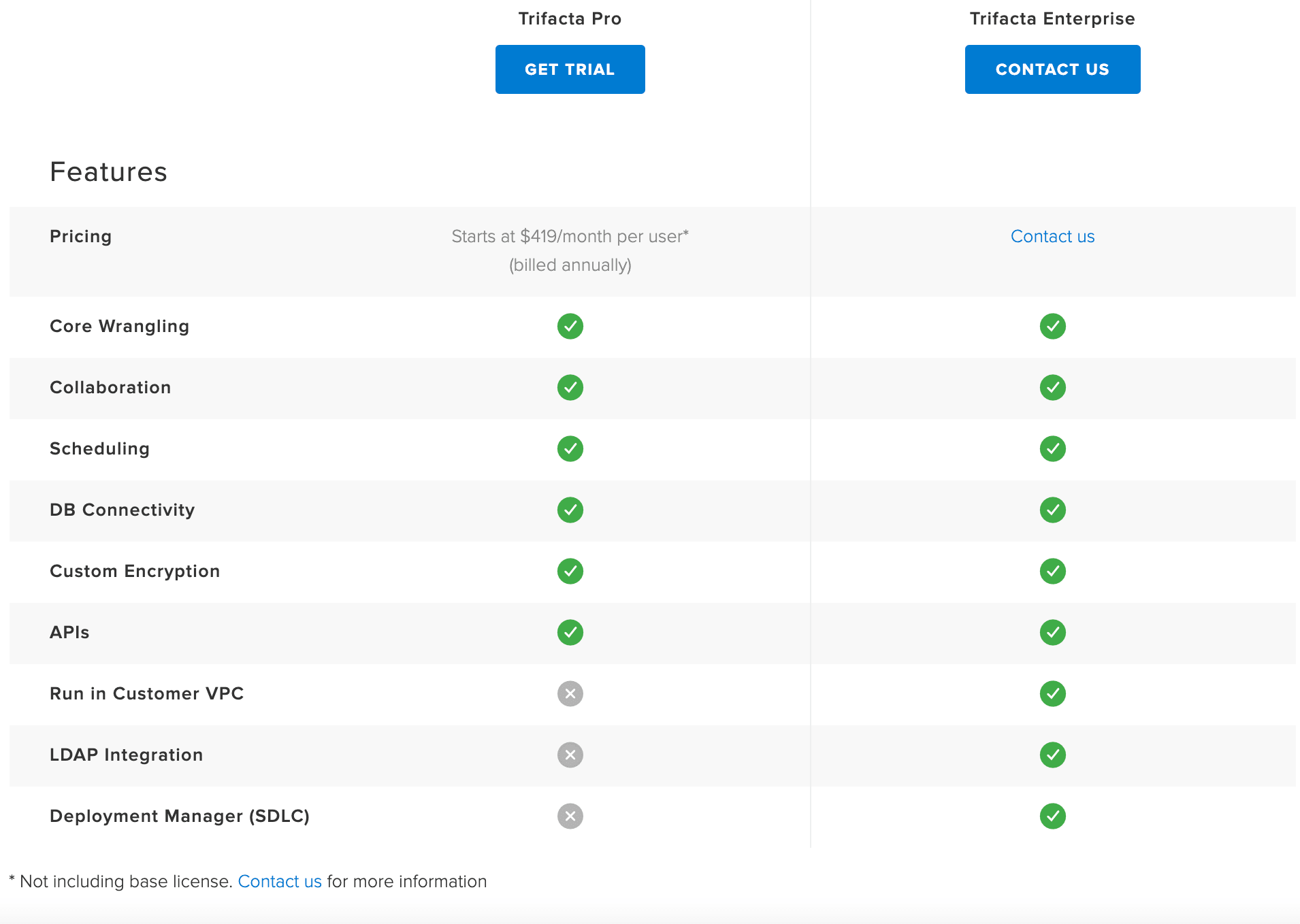Click the CONTACT US button
The height and width of the screenshot is (924, 1300).
(x=1052, y=69)
